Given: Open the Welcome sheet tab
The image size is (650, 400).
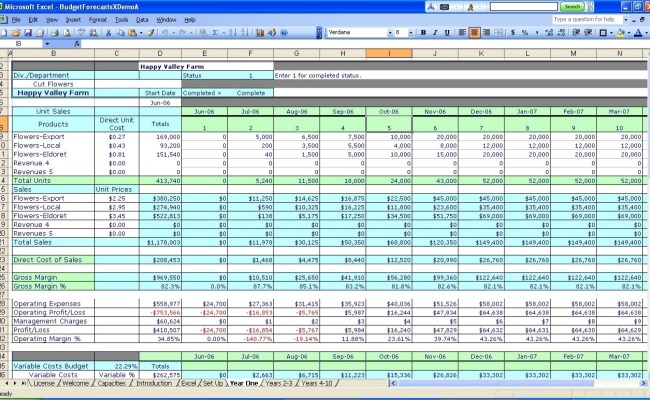Looking at the screenshot, I should (x=75, y=383).
